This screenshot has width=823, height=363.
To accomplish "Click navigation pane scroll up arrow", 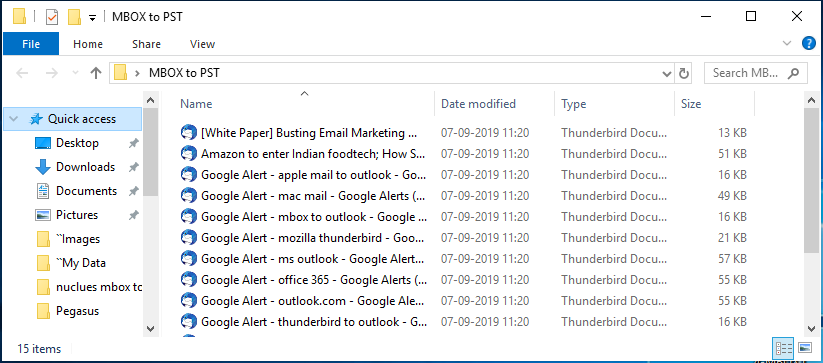I will click(x=150, y=100).
